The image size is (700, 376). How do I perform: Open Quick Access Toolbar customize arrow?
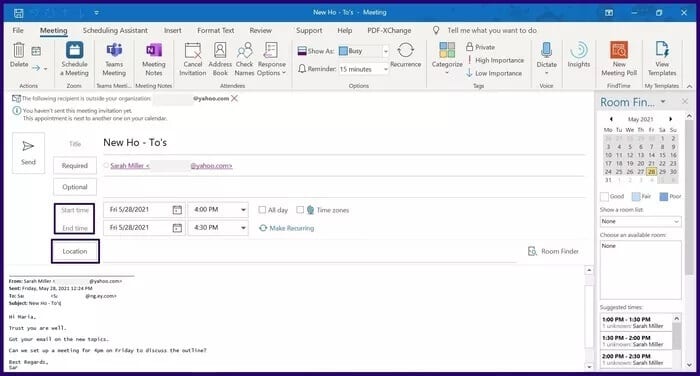(x=96, y=13)
